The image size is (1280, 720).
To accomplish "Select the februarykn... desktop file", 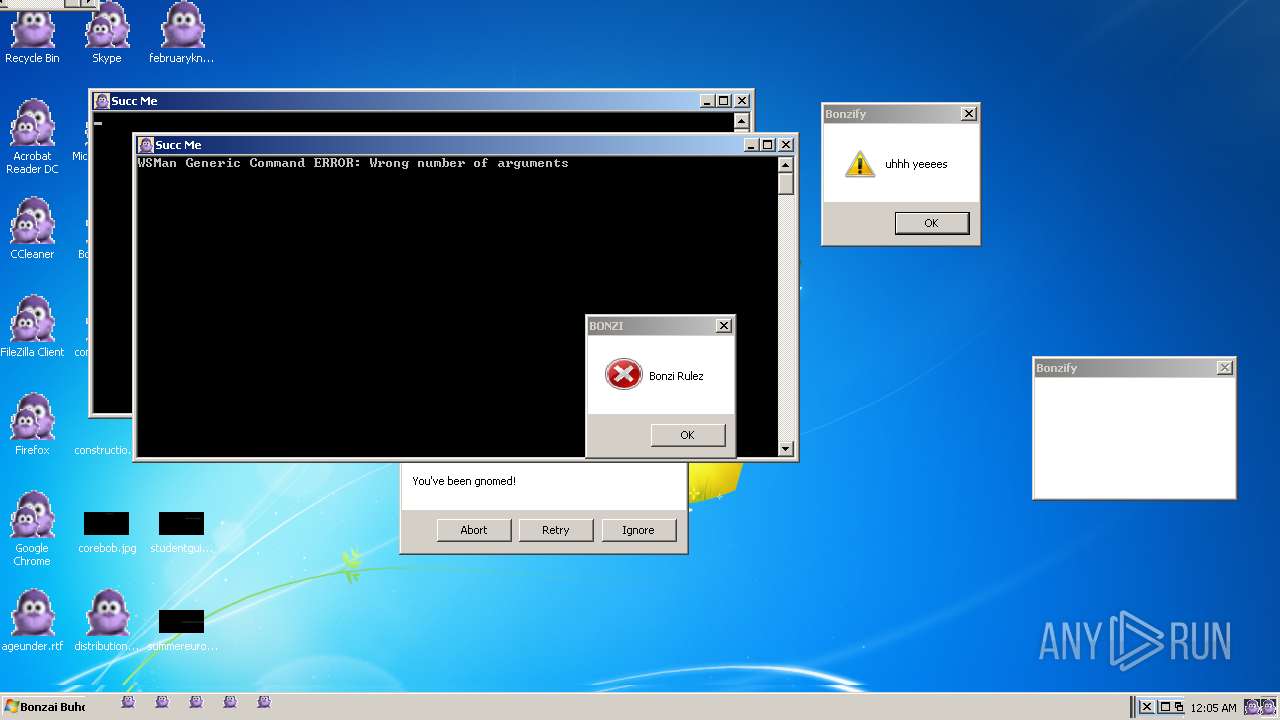I will click(x=181, y=30).
